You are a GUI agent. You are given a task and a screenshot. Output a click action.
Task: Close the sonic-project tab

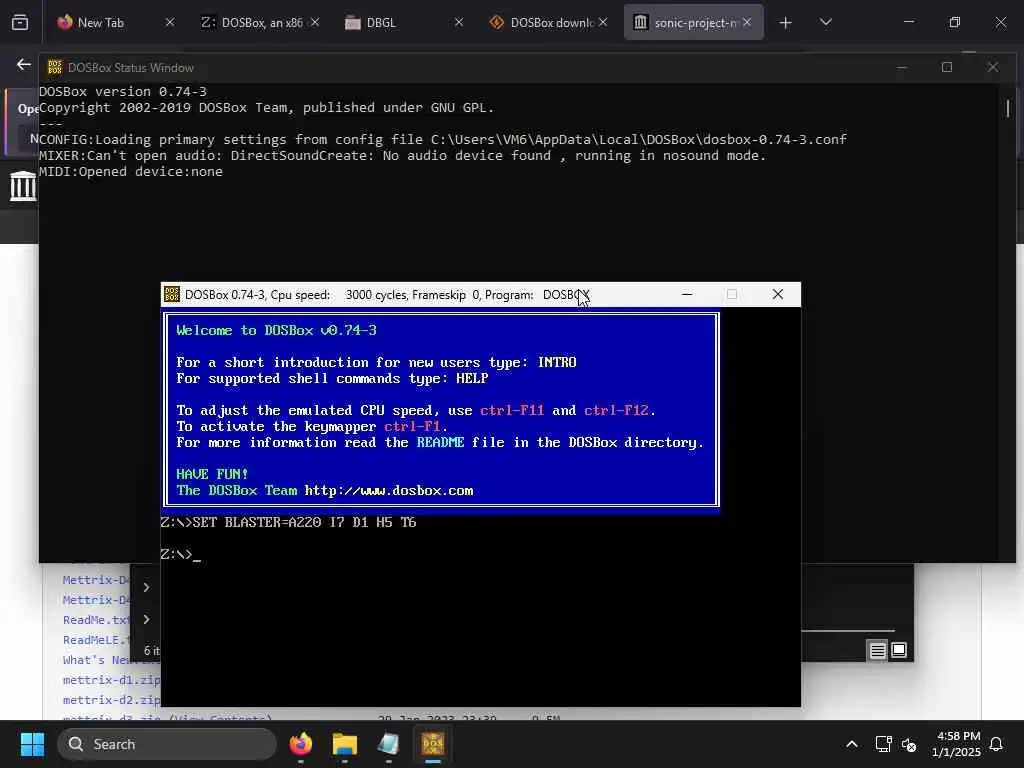click(747, 22)
